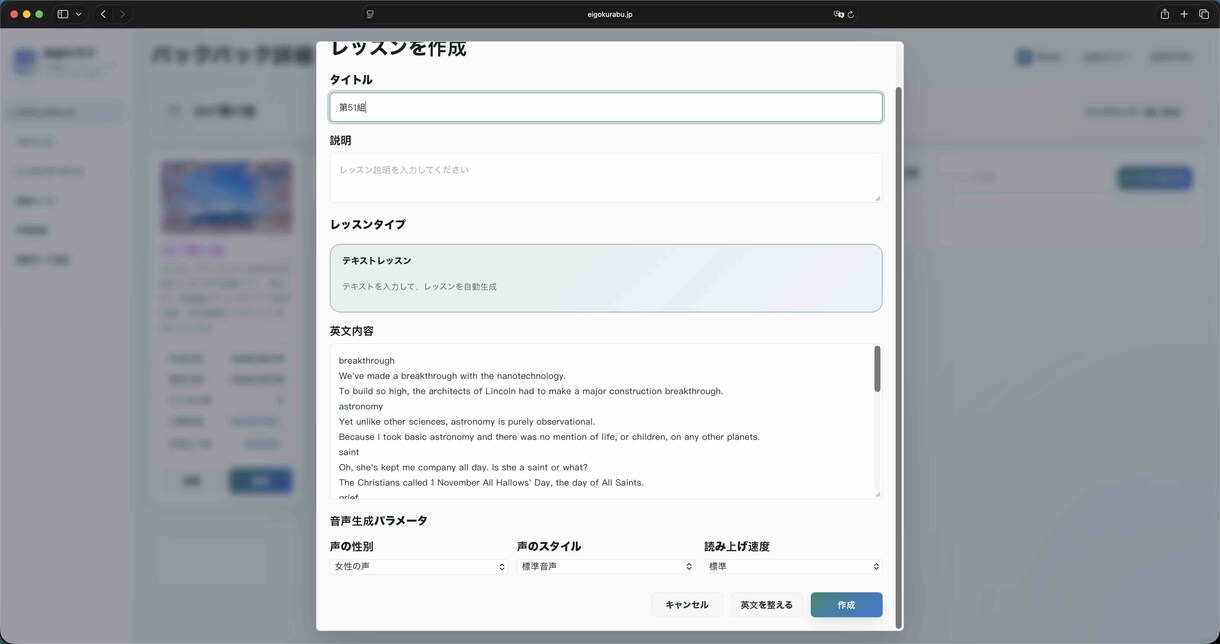Viewport: 1220px width, 644px height.
Task: Click the 'All Hallows' Day' sentence line
Action: click(x=491, y=483)
